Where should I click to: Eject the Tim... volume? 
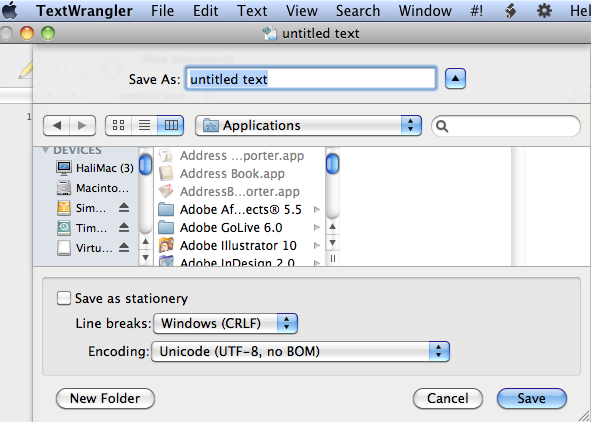click(124, 228)
